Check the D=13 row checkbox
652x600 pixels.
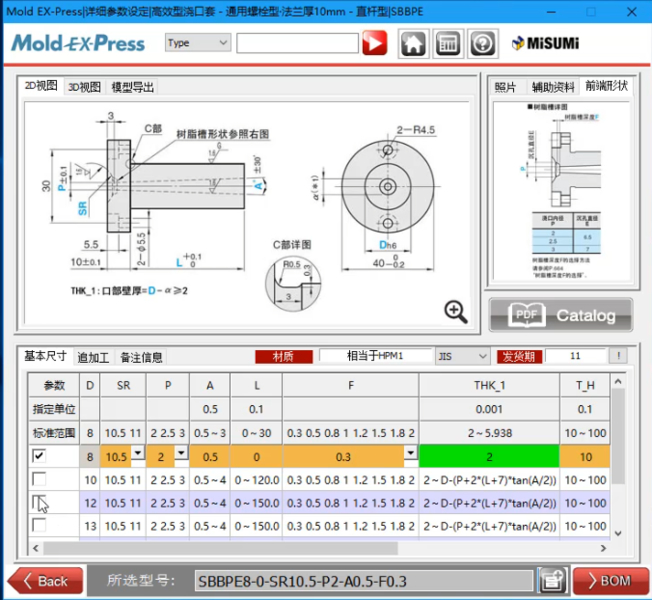(x=39, y=525)
